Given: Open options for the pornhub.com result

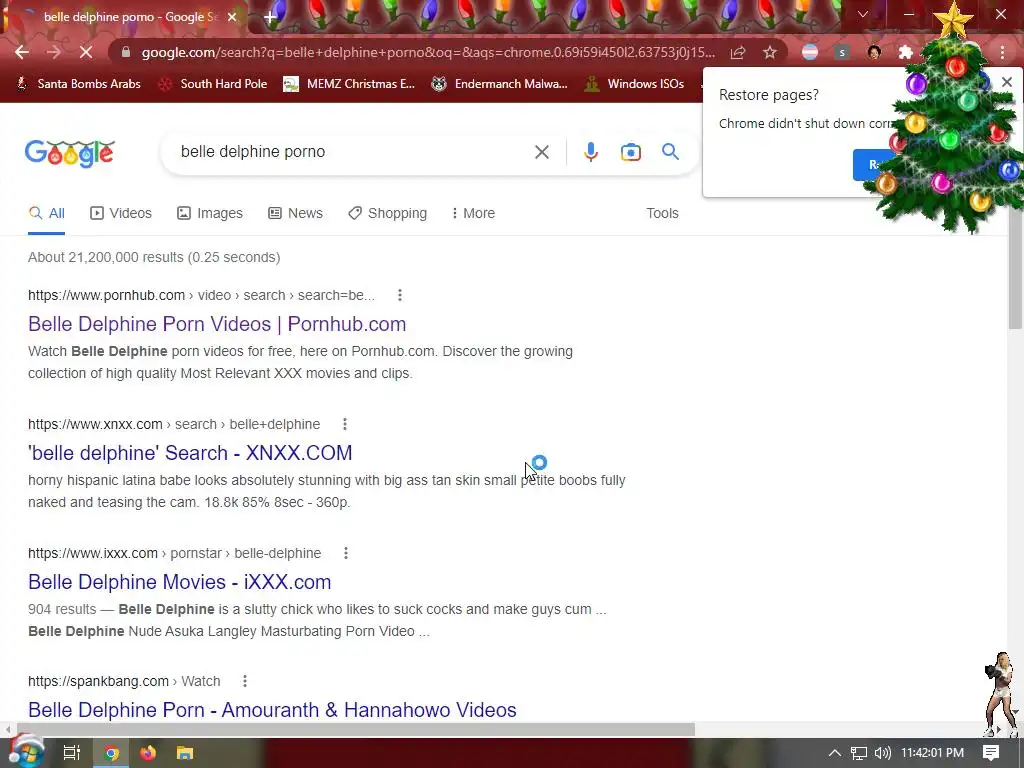Looking at the screenshot, I should [400, 295].
